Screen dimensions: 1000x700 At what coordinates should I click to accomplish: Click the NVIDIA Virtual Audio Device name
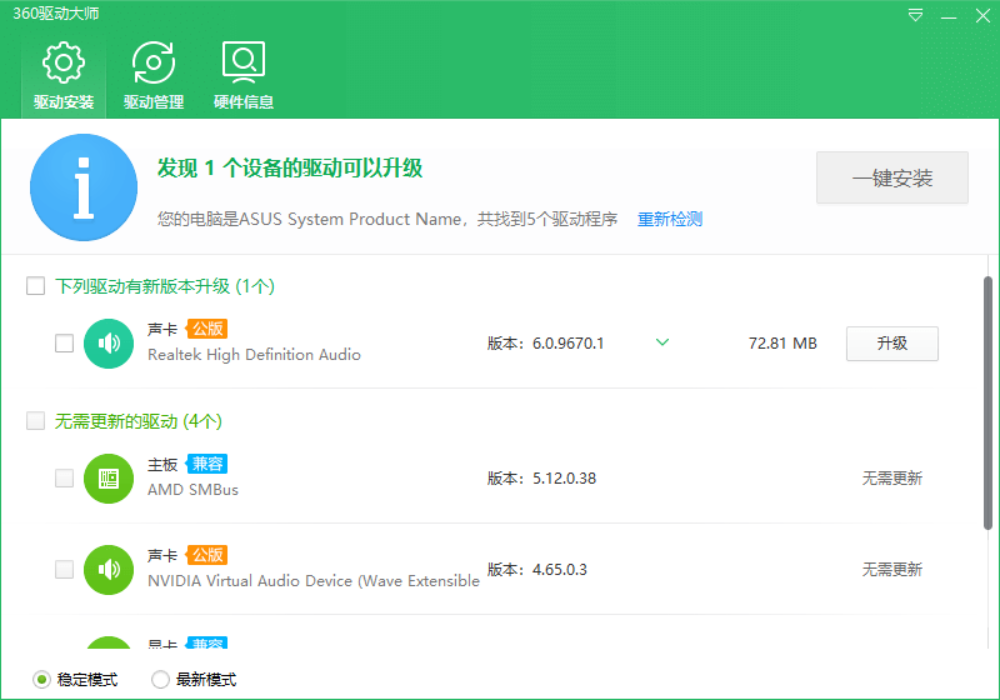pyautogui.click(x=313, y=581)
